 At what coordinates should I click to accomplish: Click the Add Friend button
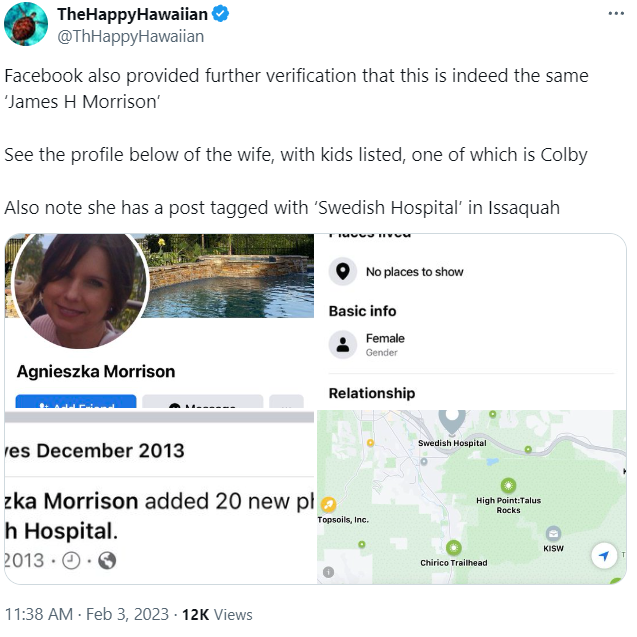coord(76,405)
